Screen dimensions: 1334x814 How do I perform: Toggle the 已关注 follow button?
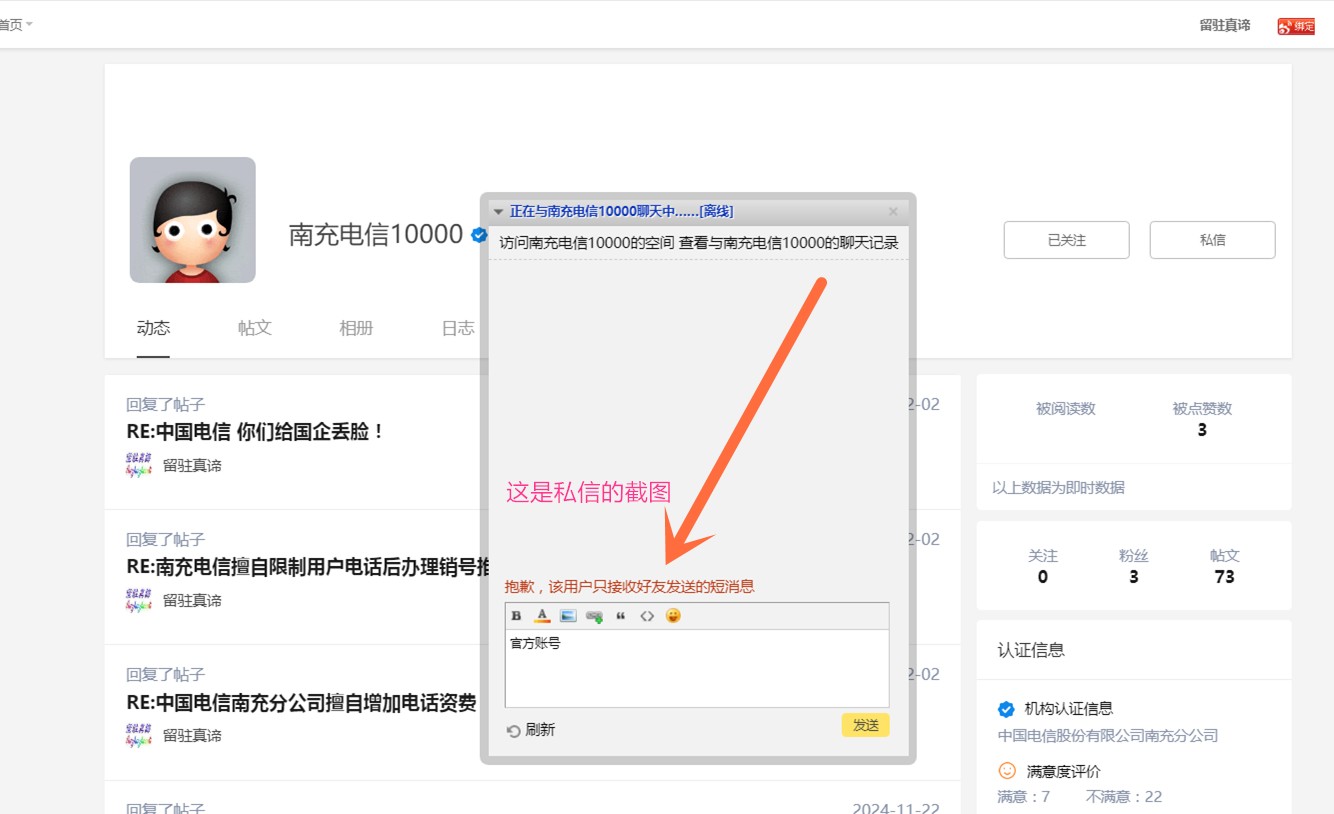coord(1066,240)
